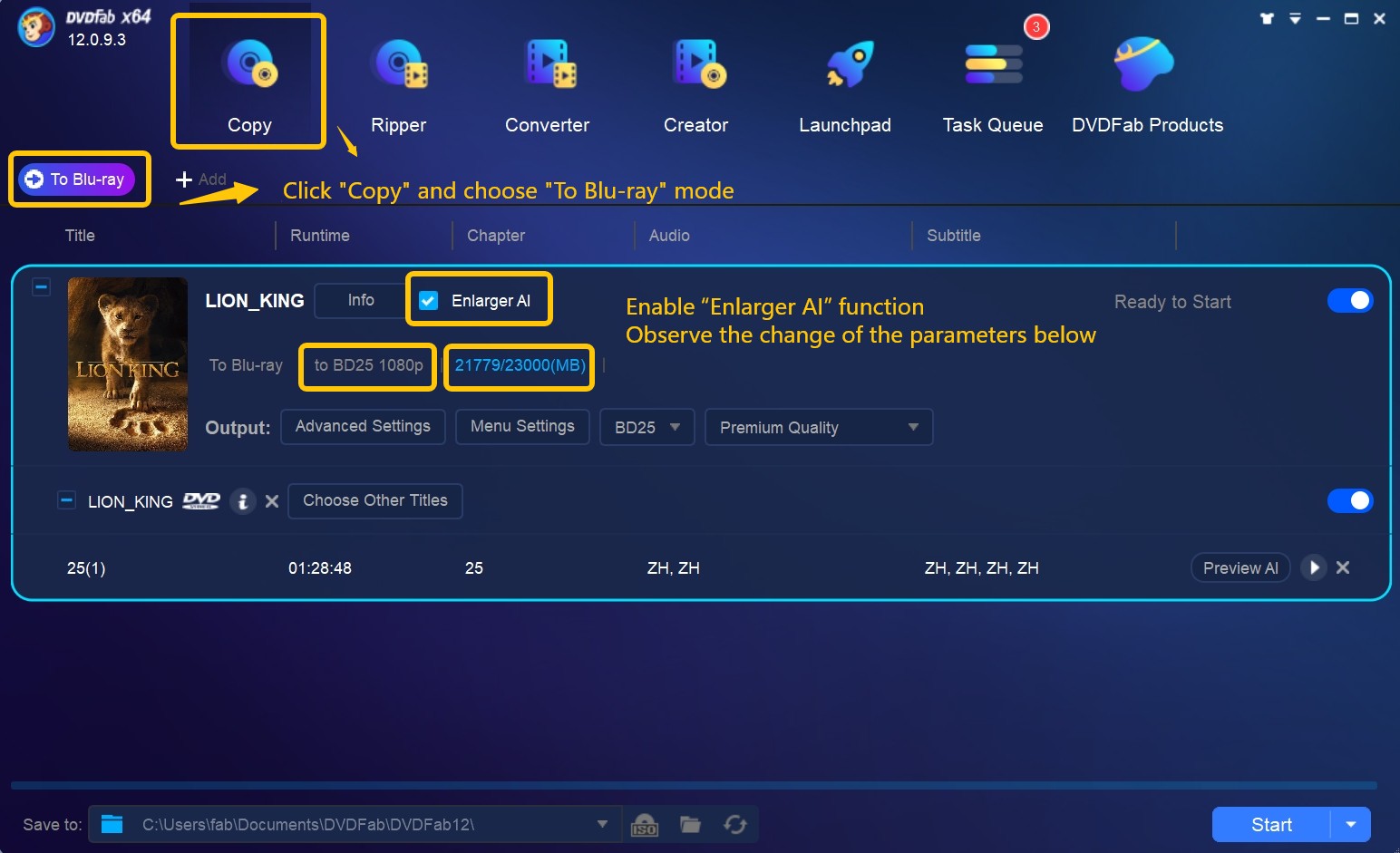Start the copy task
The image size is (1400, 853).
coord(1271,825)
